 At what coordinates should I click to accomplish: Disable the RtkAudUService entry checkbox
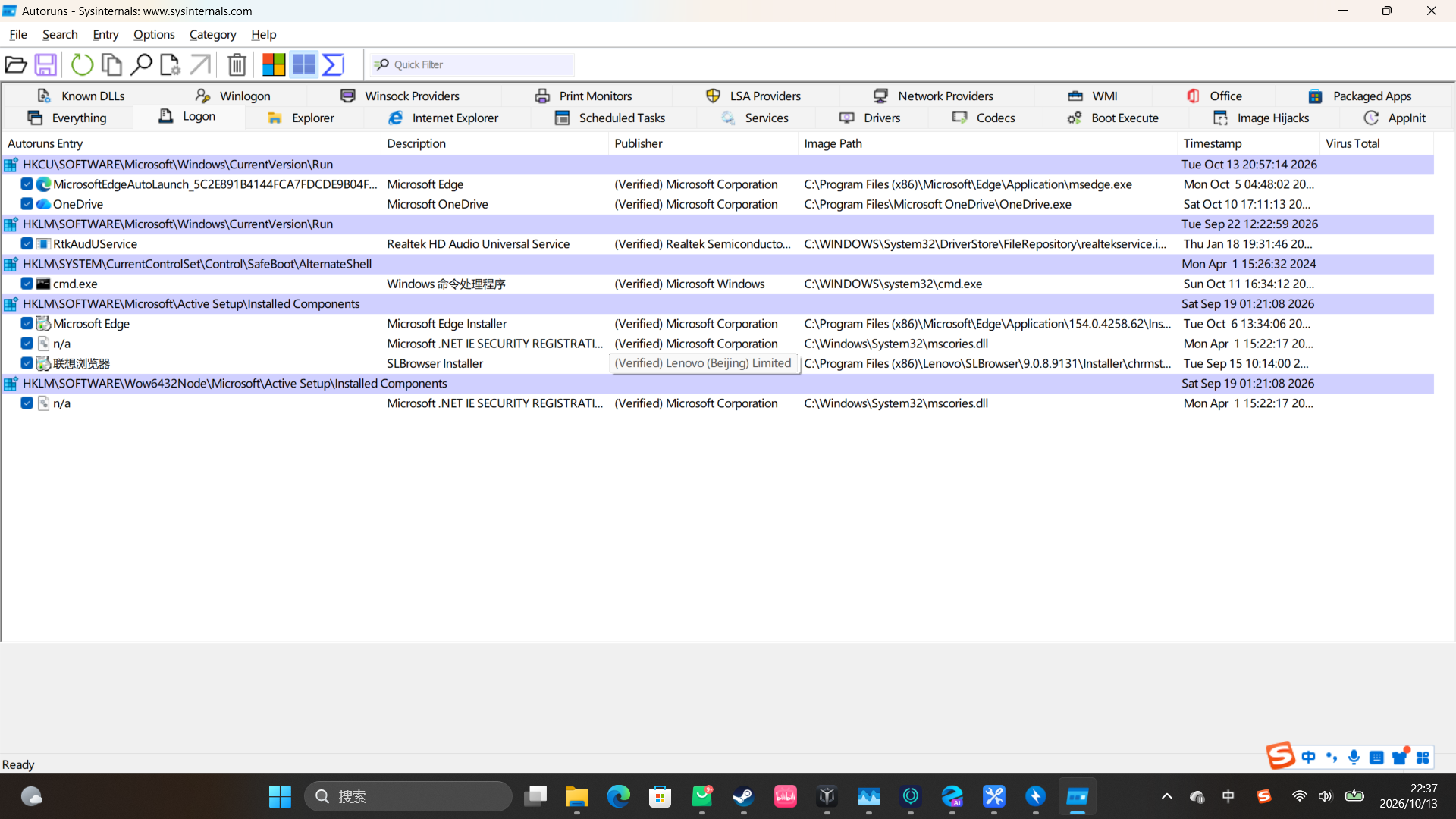click(27, 244)
